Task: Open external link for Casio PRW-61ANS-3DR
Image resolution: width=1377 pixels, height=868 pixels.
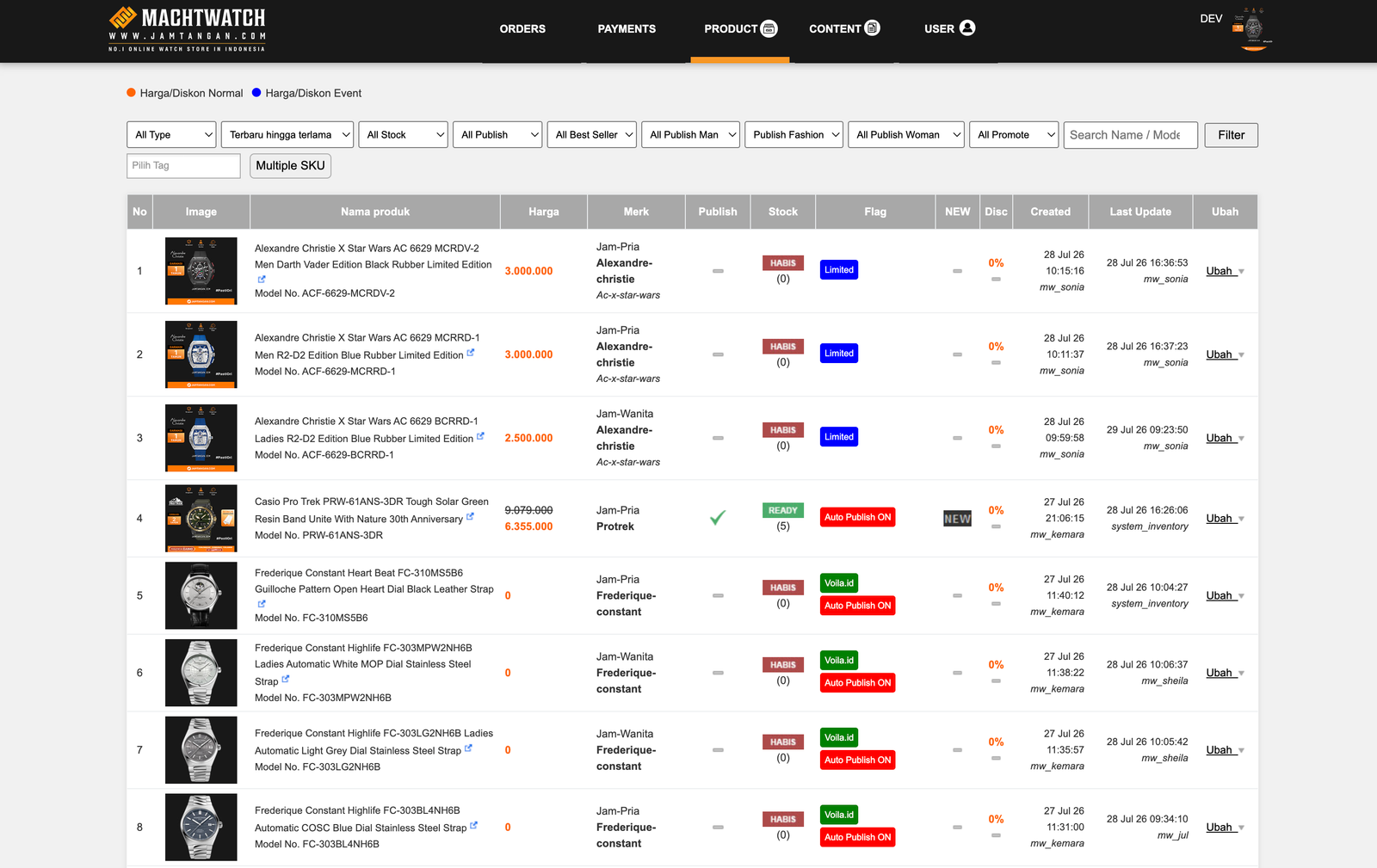Action: (x=470, y=517)
